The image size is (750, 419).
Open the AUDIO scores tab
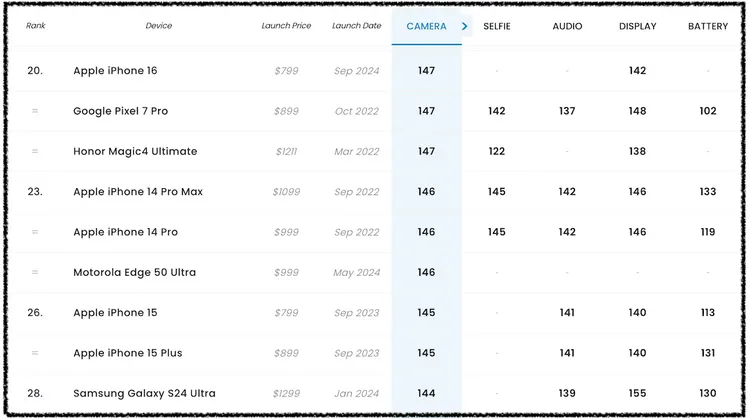(567, 27)
